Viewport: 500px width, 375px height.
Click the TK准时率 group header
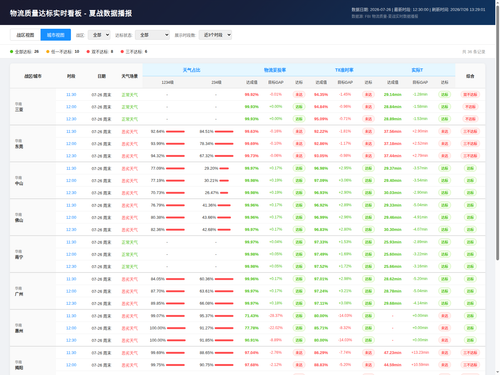(x=344, y=70)
